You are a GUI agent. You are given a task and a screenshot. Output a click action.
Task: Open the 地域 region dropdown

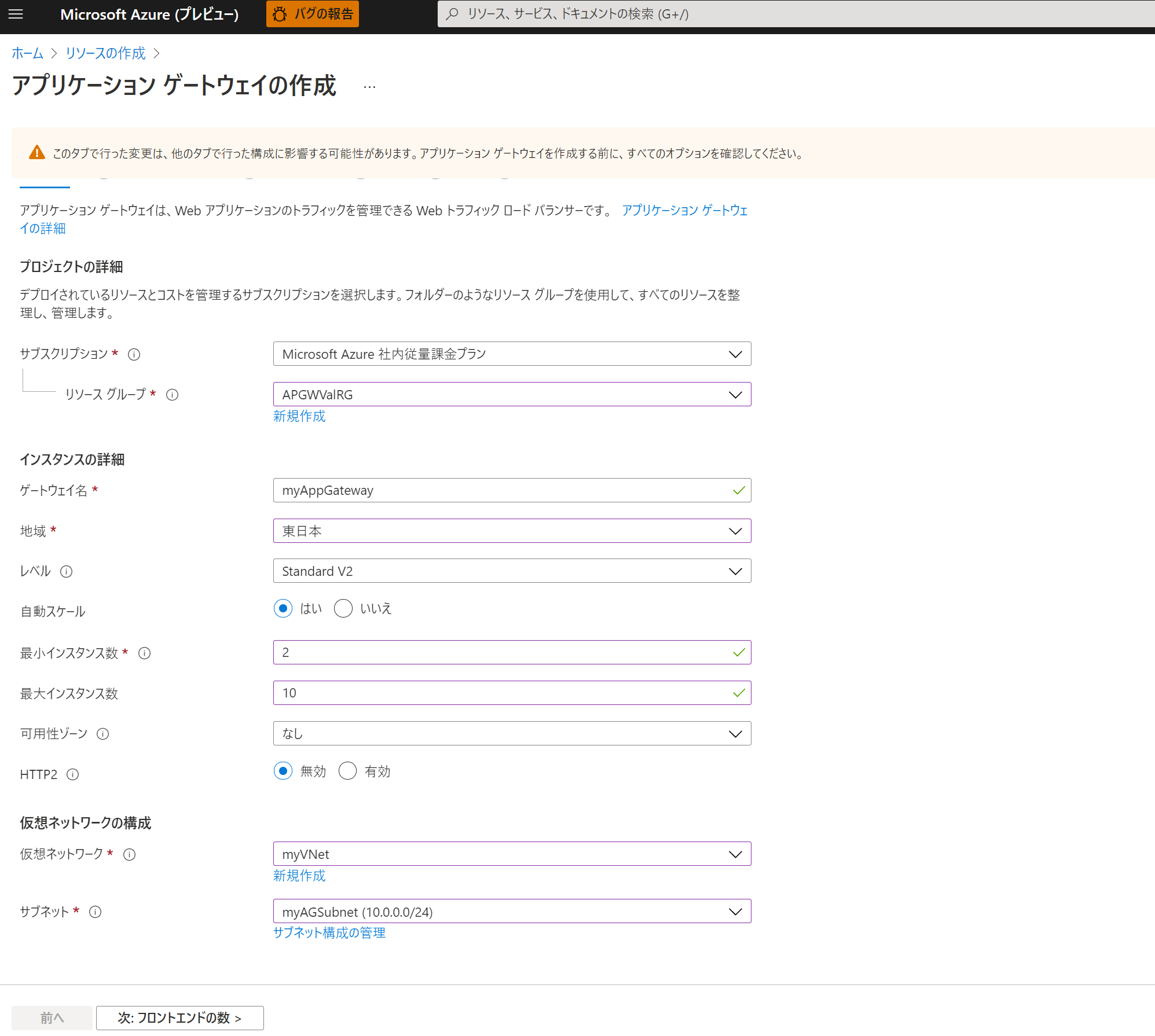tap(512, 531)
